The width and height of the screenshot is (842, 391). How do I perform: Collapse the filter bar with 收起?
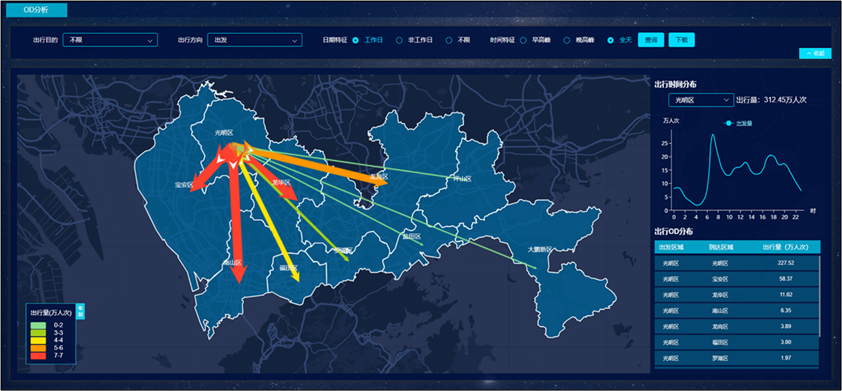pos(815,53)
